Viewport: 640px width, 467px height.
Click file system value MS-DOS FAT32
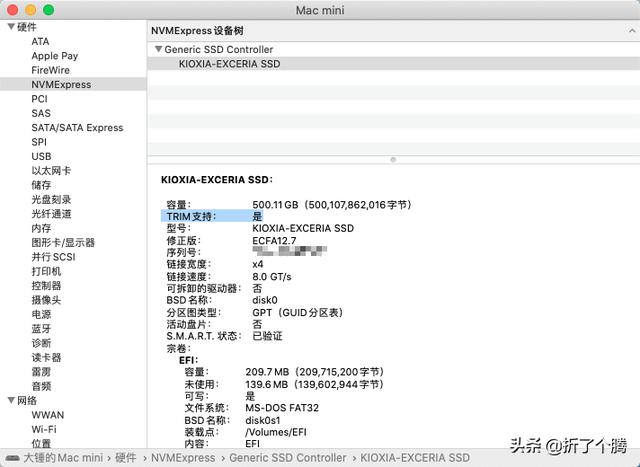(x=282, y=407)
